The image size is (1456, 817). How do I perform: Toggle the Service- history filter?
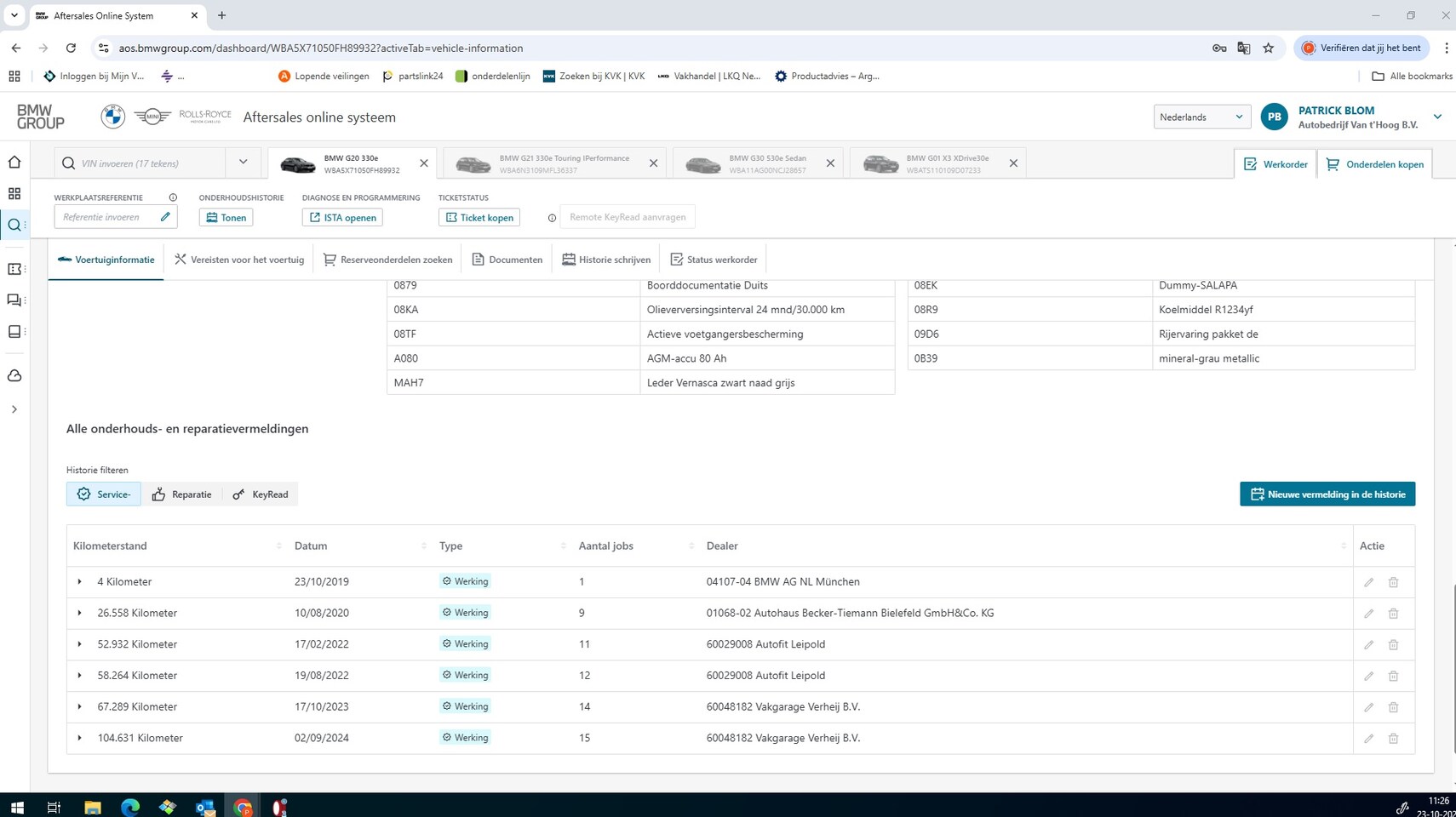click(x=104, y=494)
